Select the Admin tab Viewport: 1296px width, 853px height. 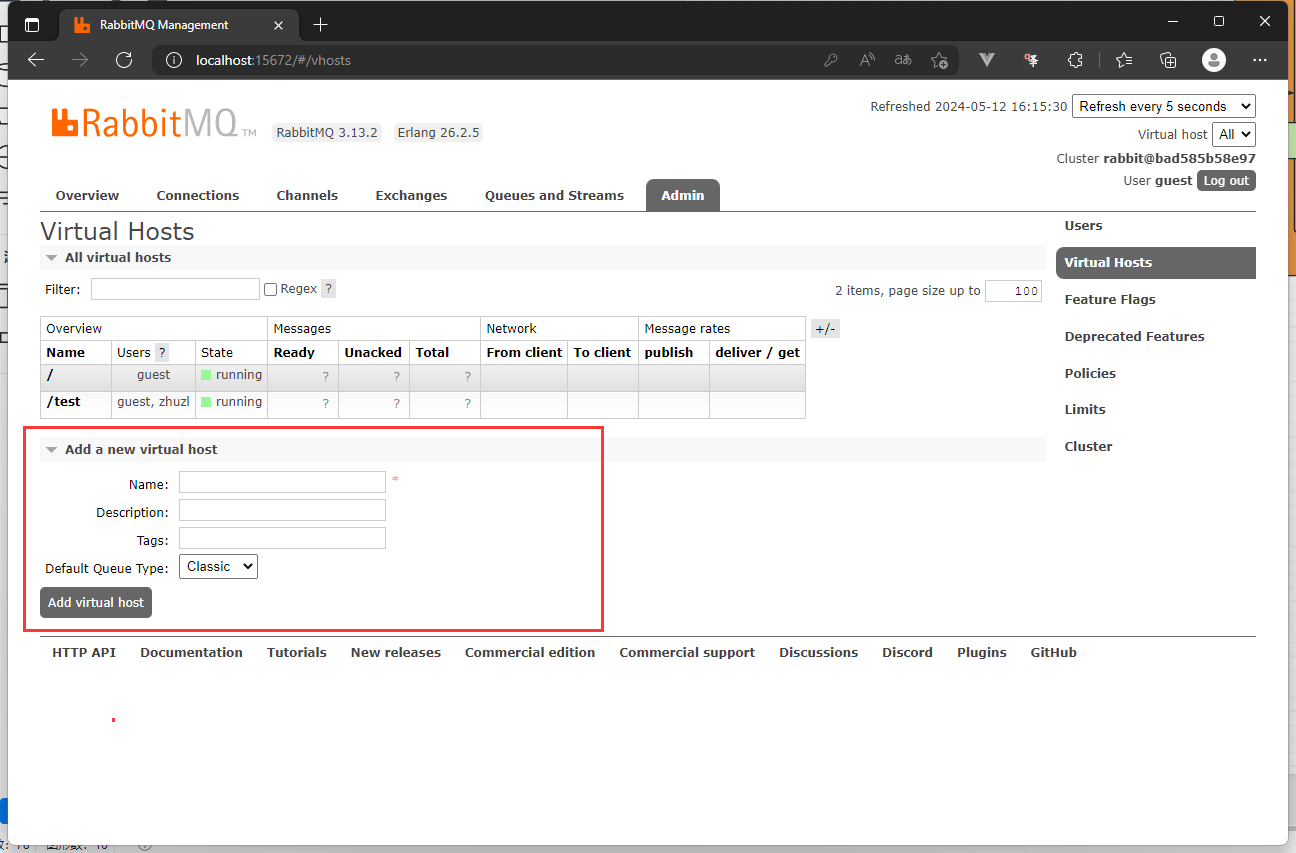[683, 195]
